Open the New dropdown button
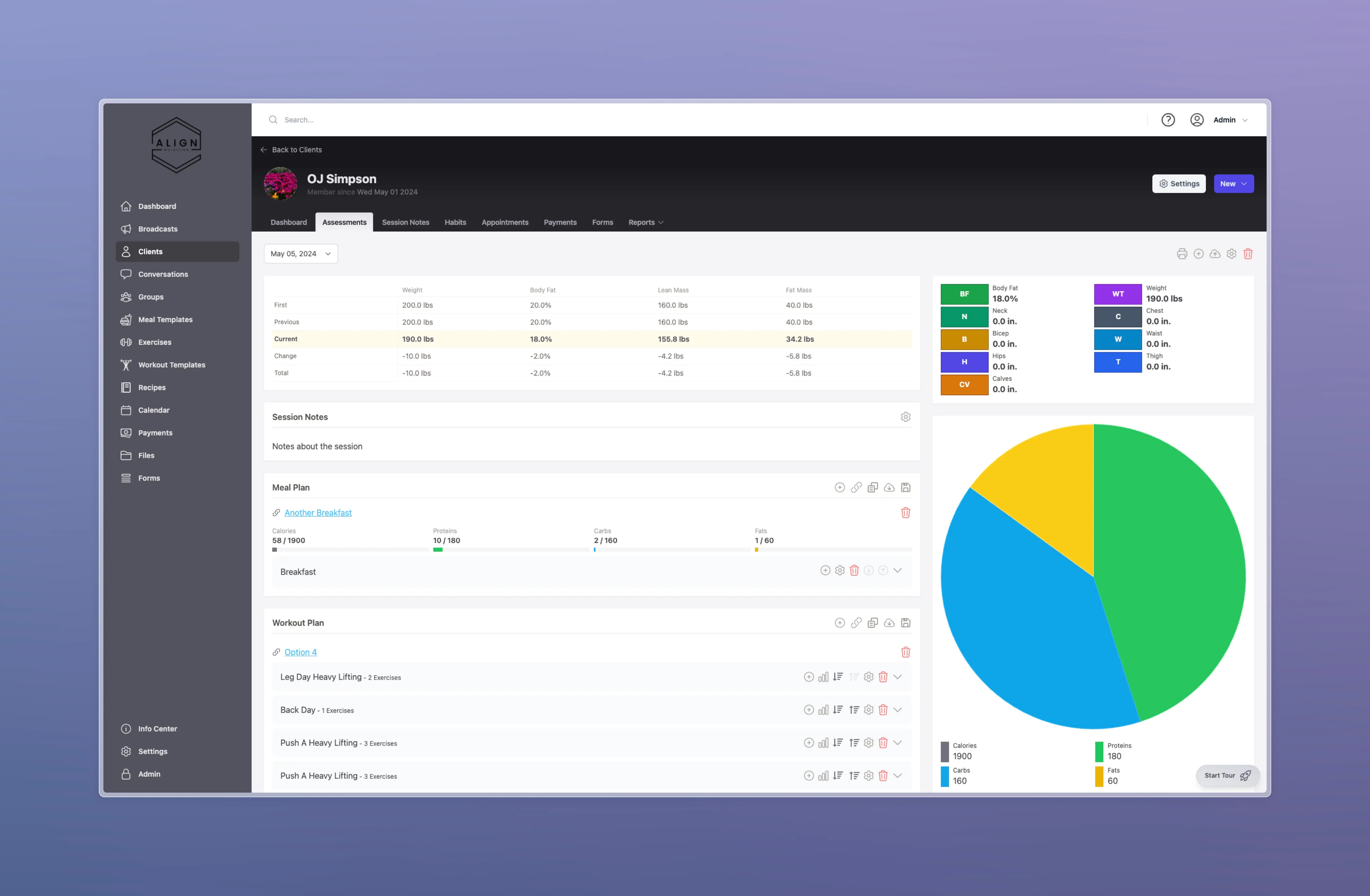 coord(1233,184)
